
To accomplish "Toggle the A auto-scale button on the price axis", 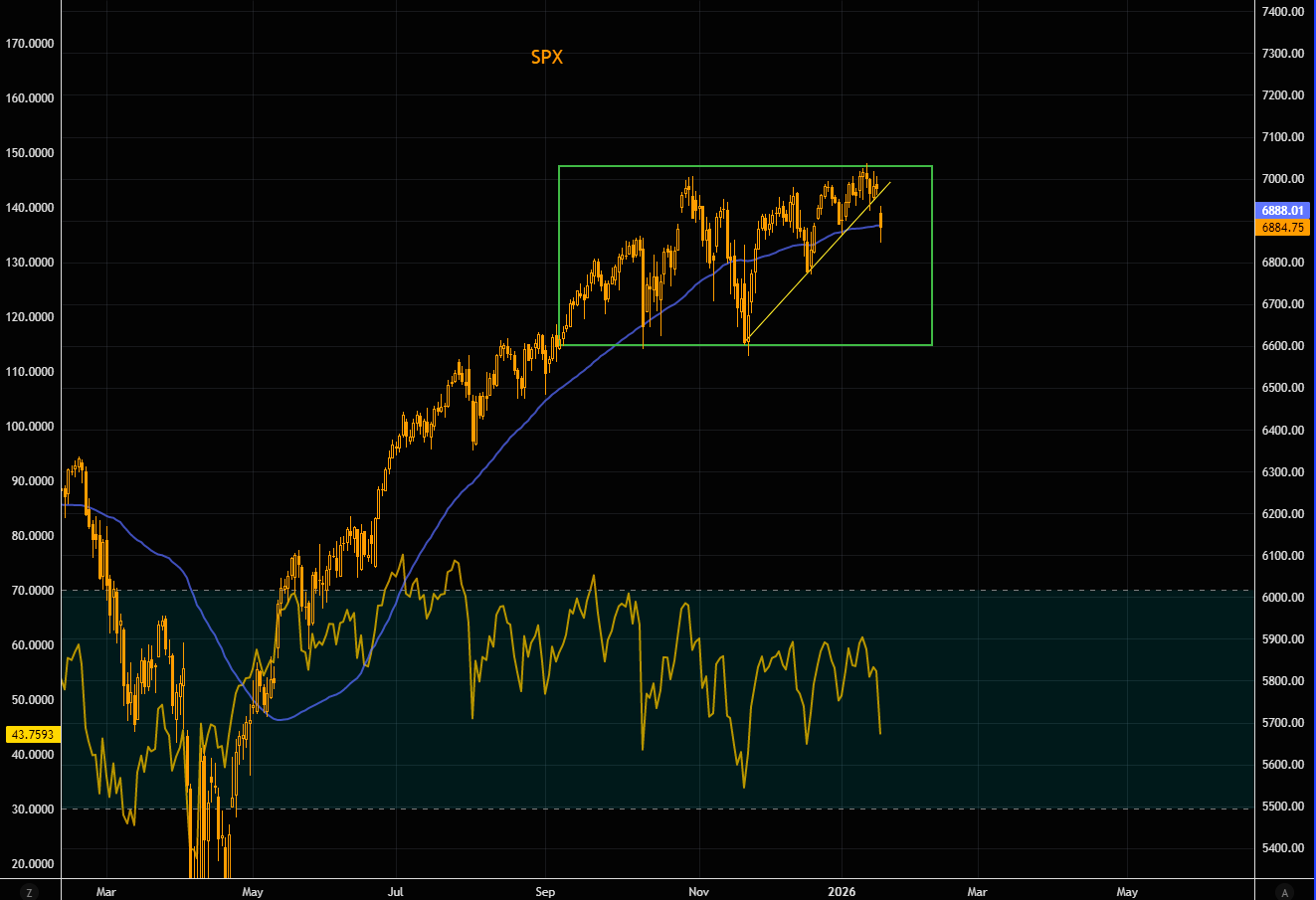I will (1285, 891).
